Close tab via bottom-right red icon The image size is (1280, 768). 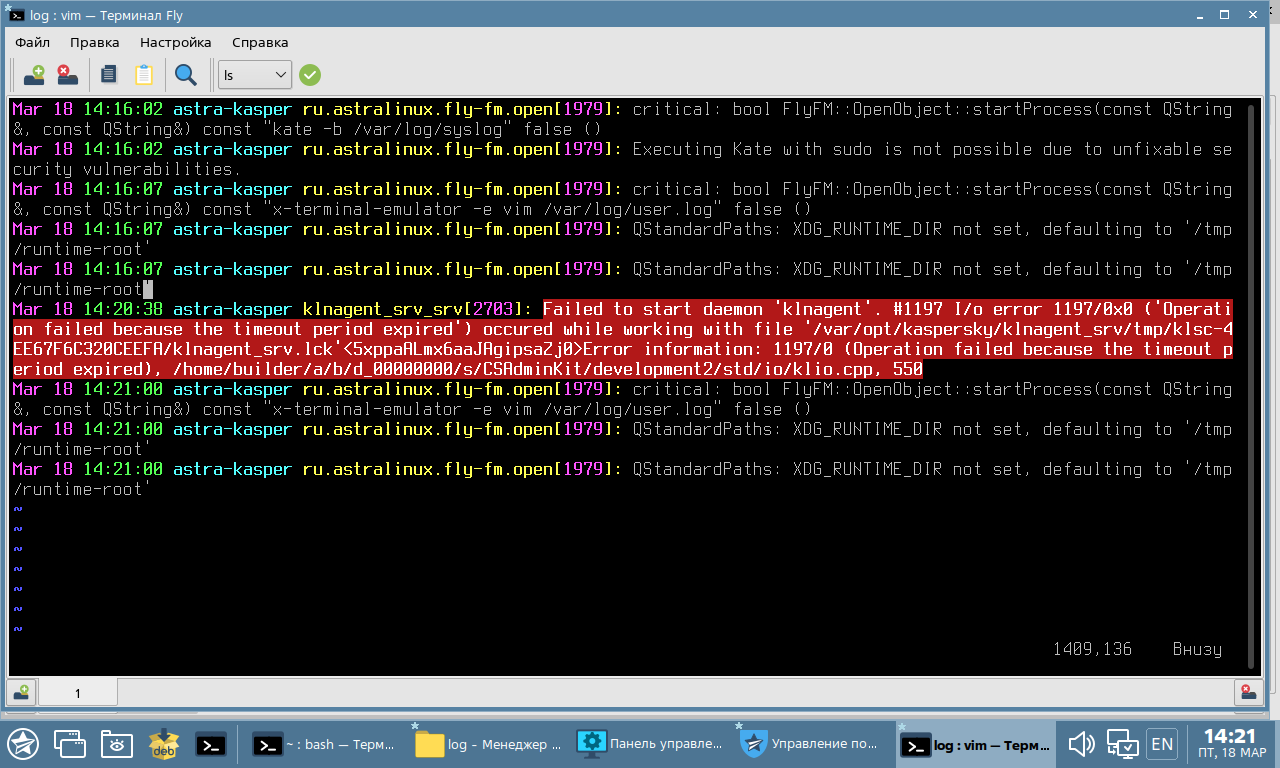point(1248,692)
